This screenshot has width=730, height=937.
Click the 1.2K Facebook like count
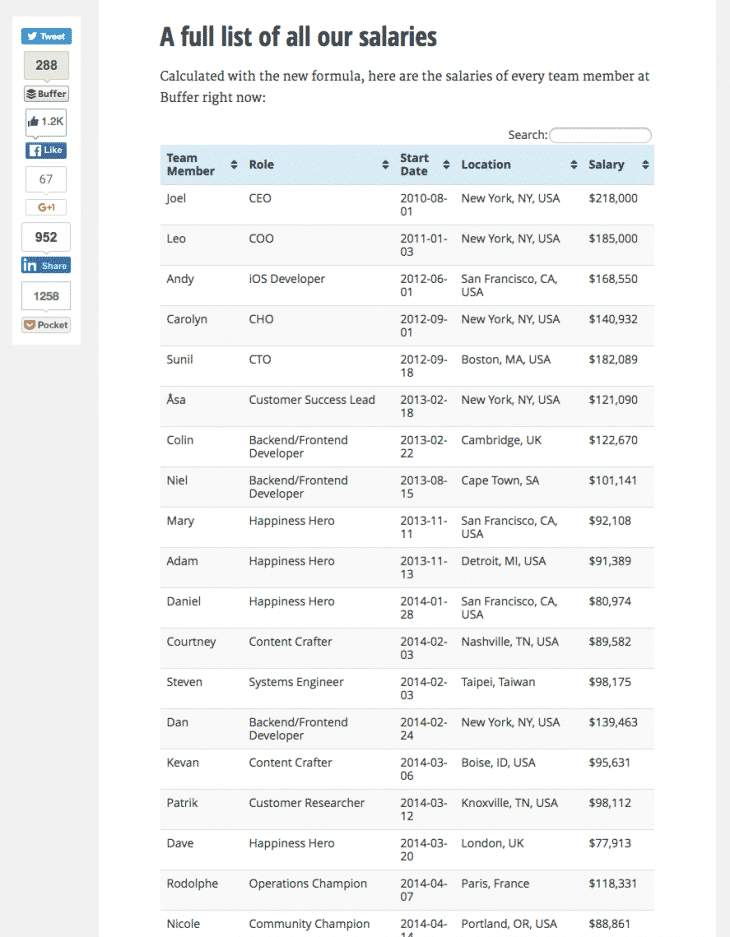(x=46, y=121)
